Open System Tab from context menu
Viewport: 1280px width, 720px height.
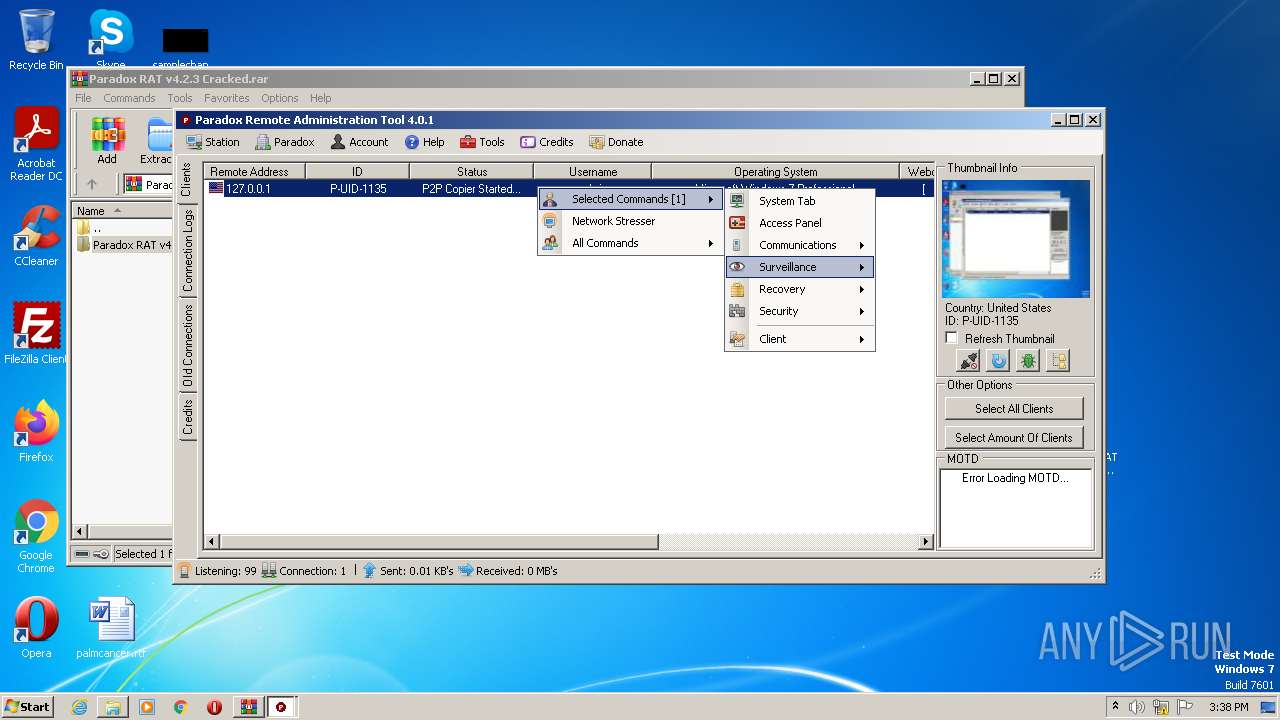point(800,201)
